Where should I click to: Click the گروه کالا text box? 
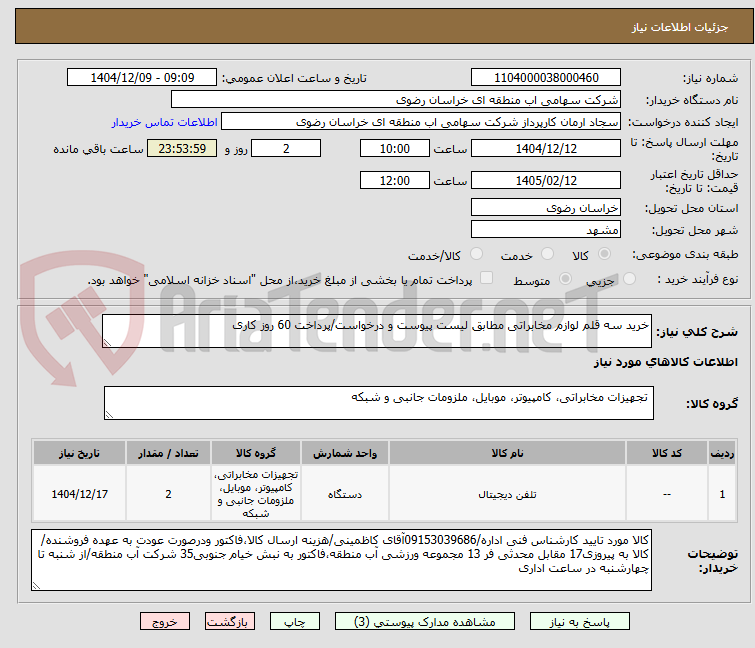(378, 403)
